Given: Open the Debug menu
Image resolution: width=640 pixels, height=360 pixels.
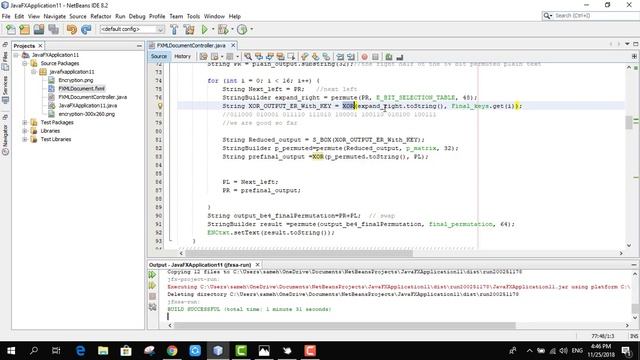Looking at the screenshot, I should (137, 16).
